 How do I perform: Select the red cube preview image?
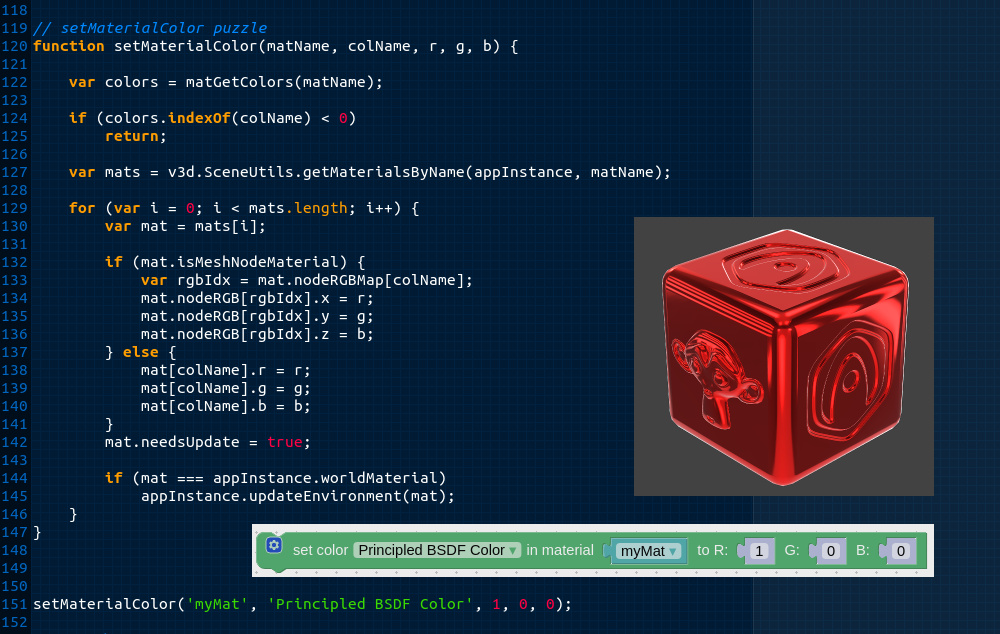784,356
